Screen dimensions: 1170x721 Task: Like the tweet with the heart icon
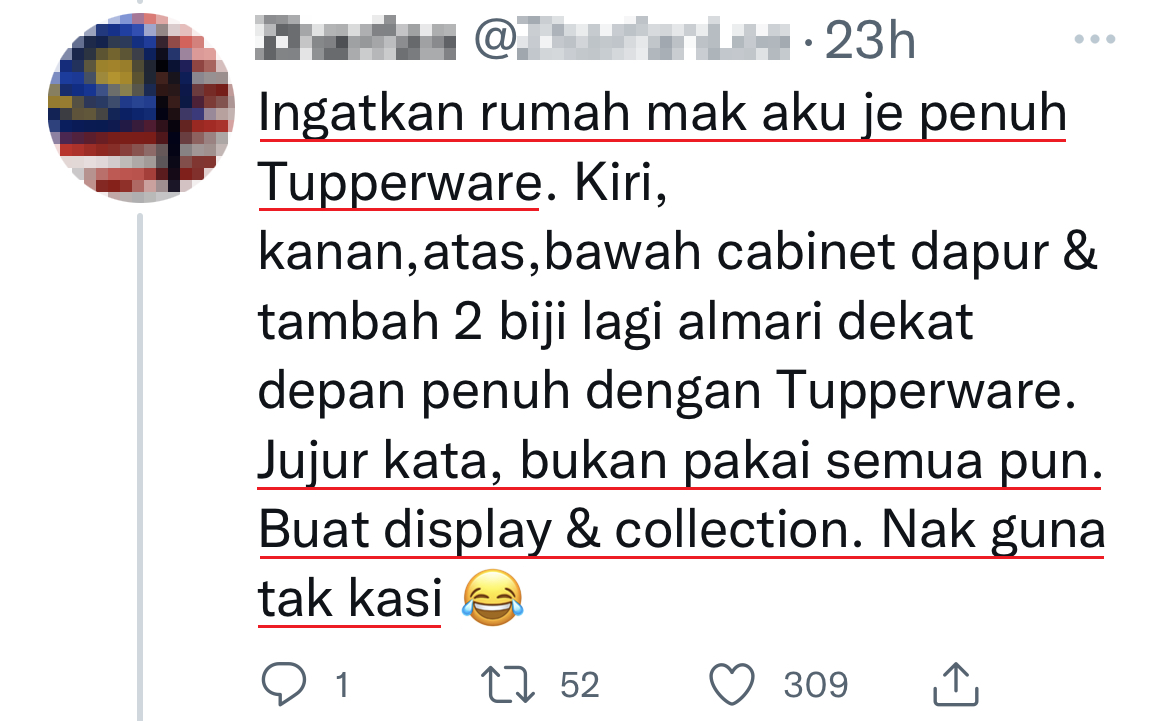731,684
